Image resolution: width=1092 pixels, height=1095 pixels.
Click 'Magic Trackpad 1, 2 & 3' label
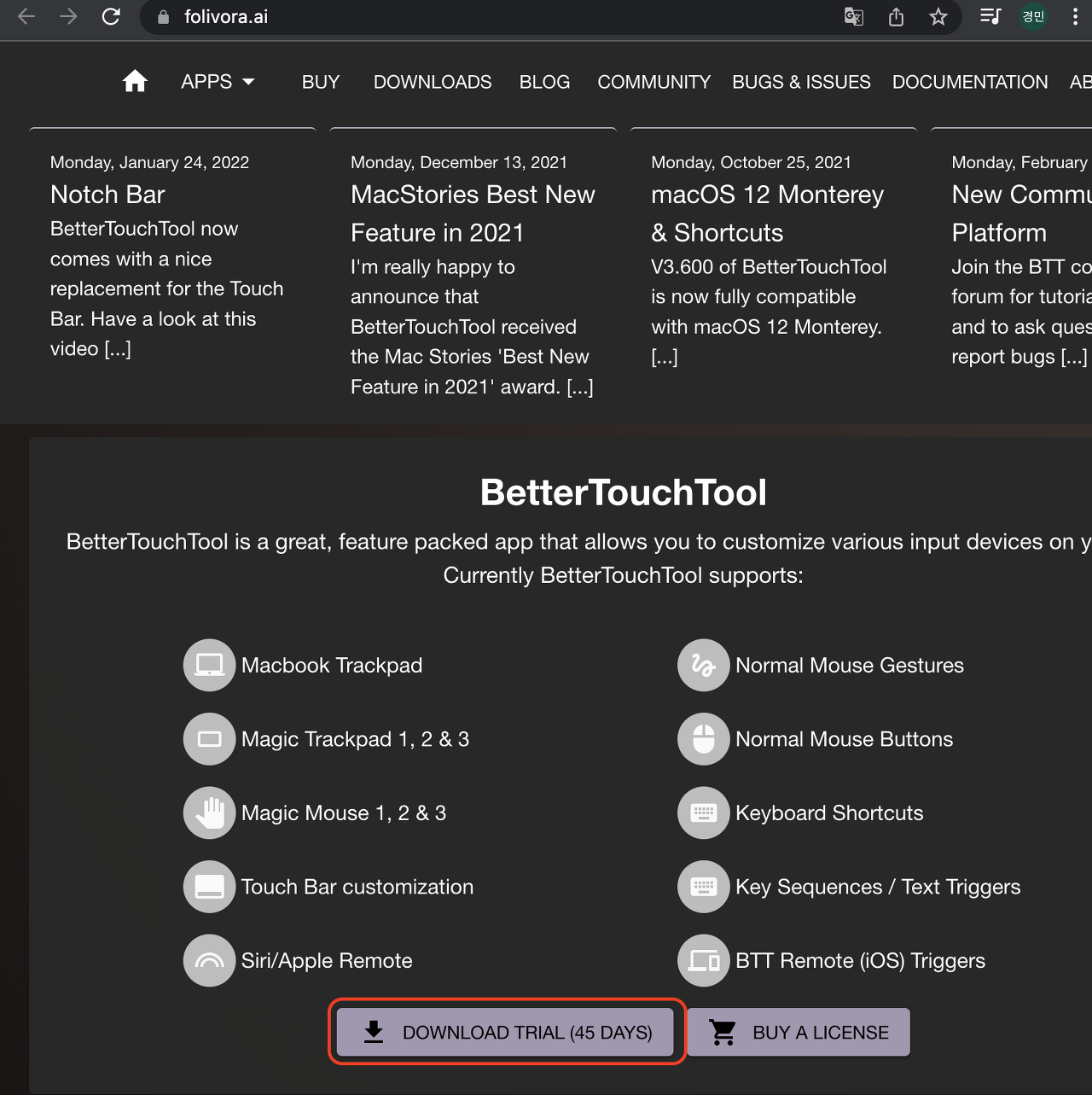(x=356, y=739)
